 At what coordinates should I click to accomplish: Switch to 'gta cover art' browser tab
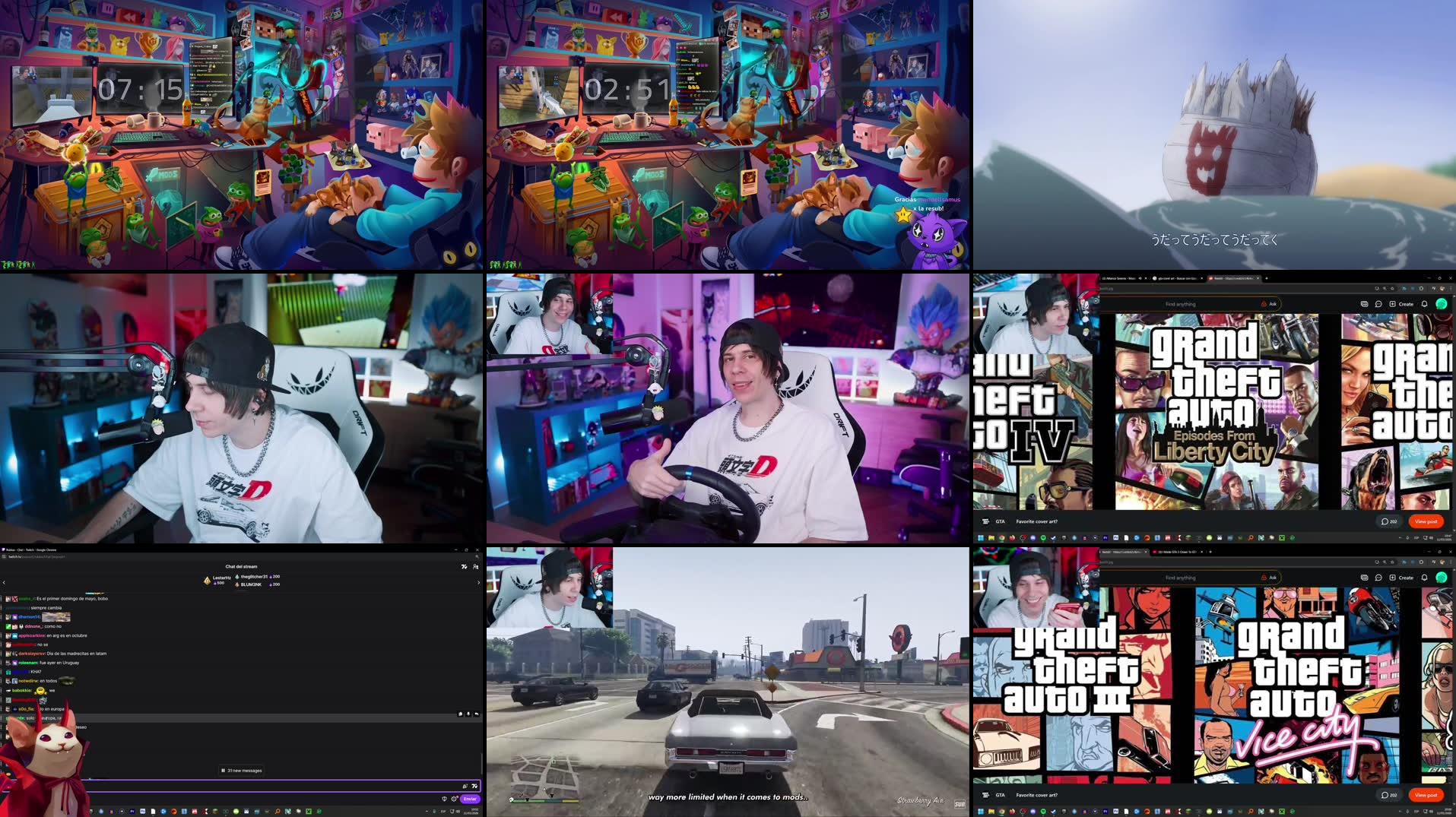1177,278
